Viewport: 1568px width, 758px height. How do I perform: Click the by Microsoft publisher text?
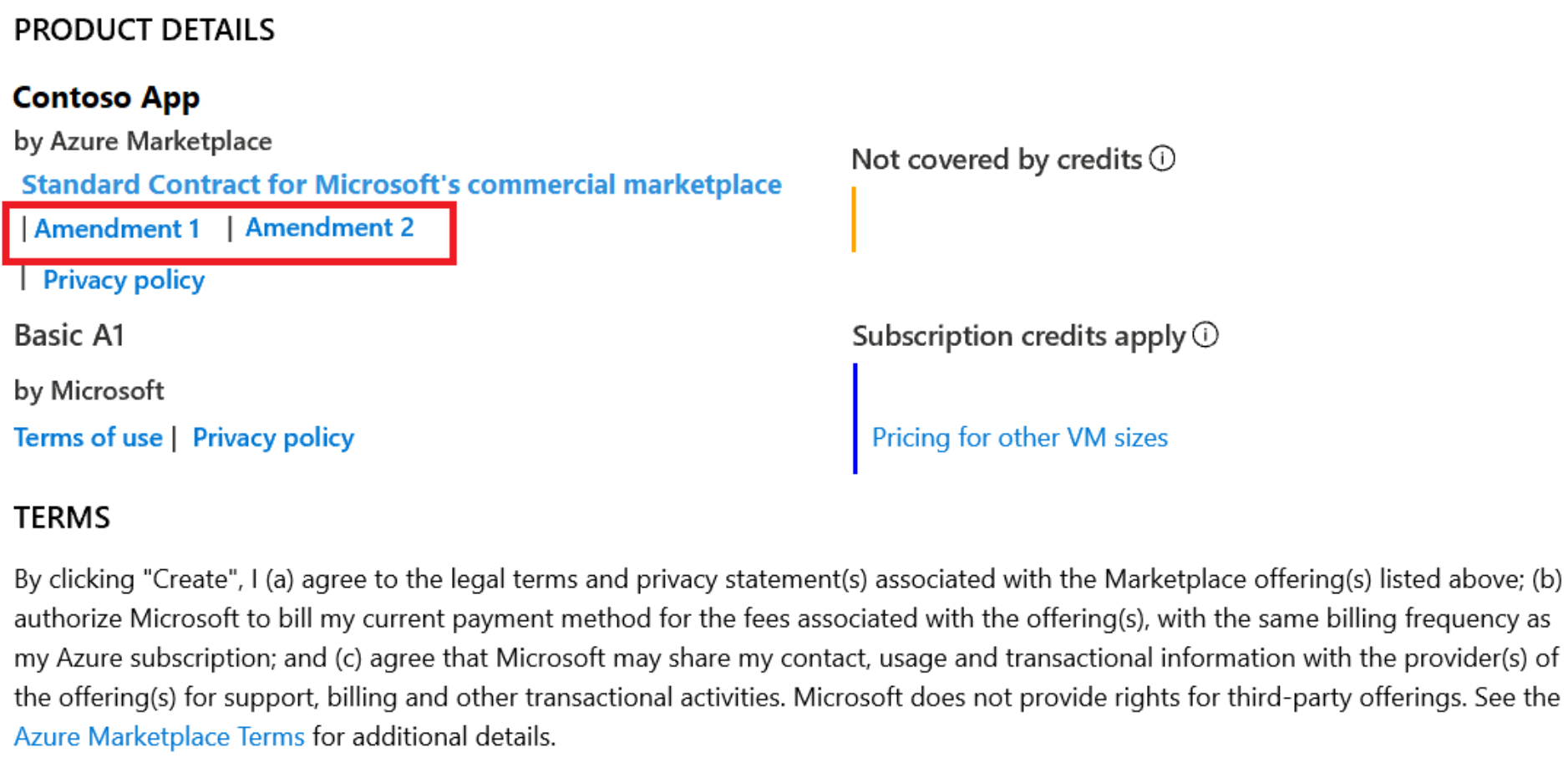click(89, 390)
